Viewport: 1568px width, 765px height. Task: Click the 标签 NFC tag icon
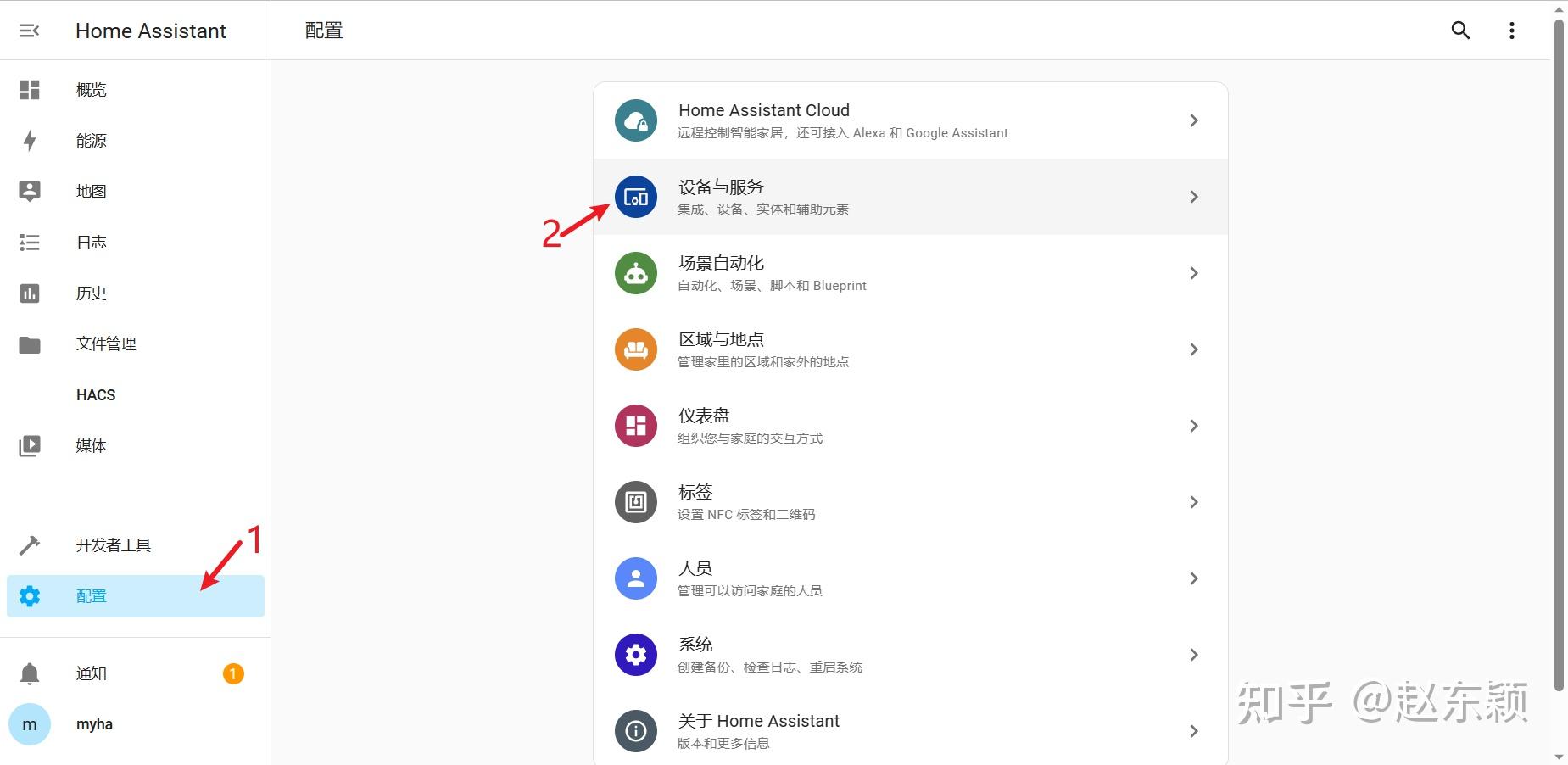[x=636, y=502]
